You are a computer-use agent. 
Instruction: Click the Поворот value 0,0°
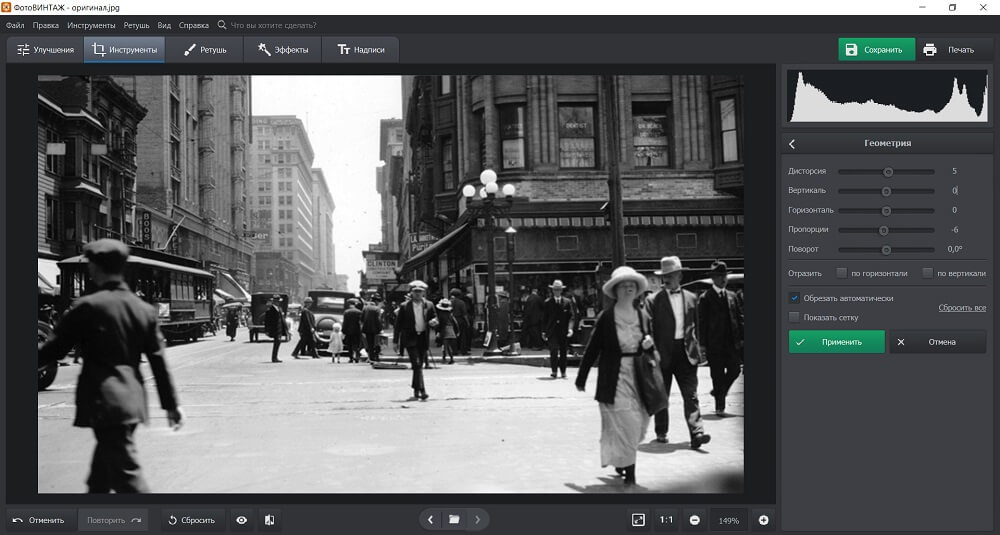955,249
